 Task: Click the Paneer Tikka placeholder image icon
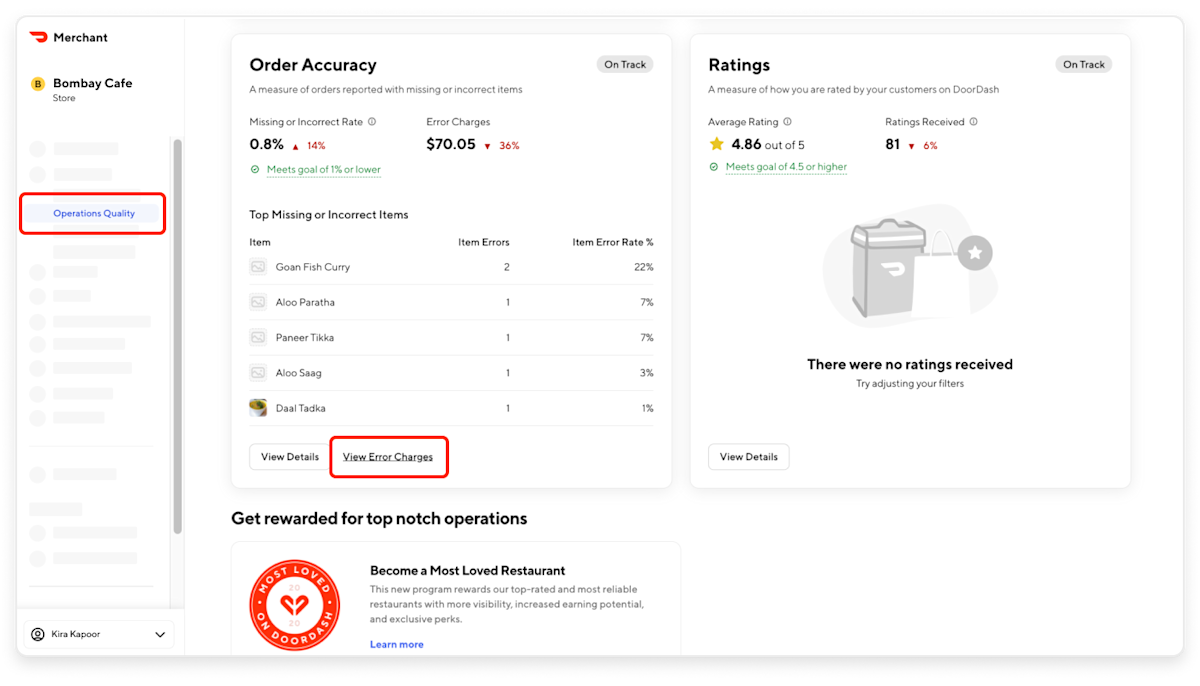click(x=258, y=338)
